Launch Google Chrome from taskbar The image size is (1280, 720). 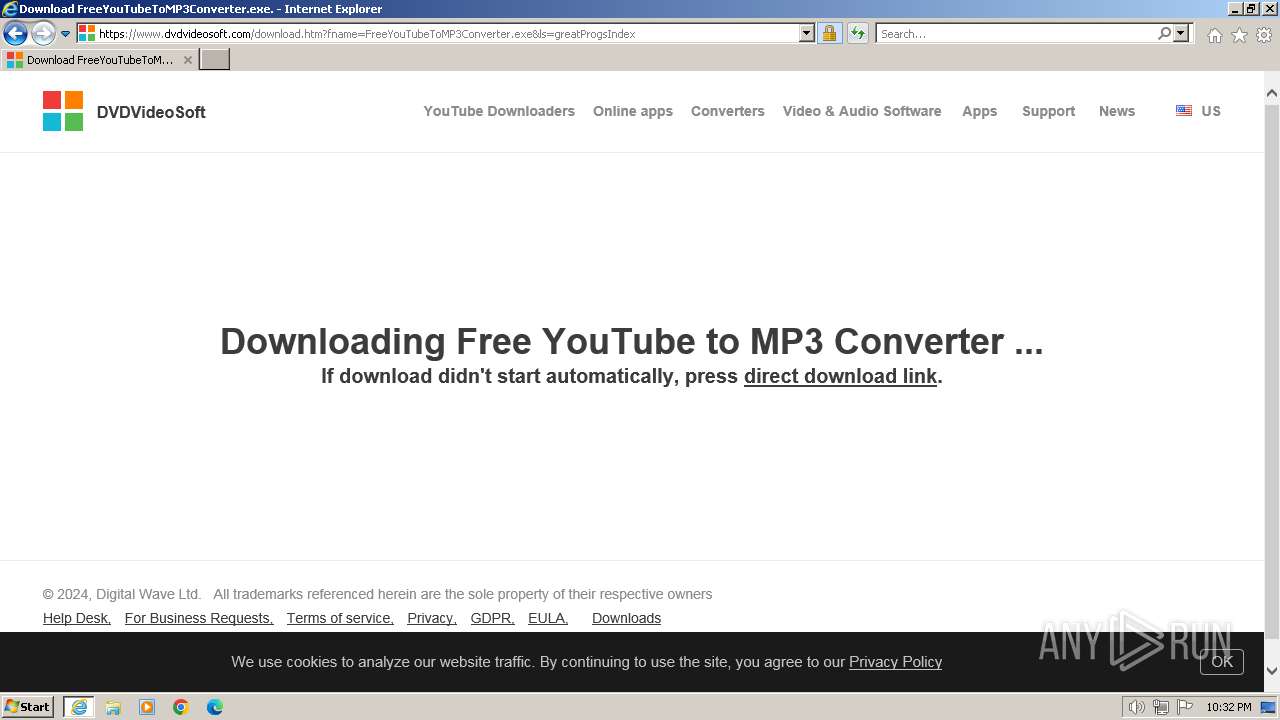point(181,707)
